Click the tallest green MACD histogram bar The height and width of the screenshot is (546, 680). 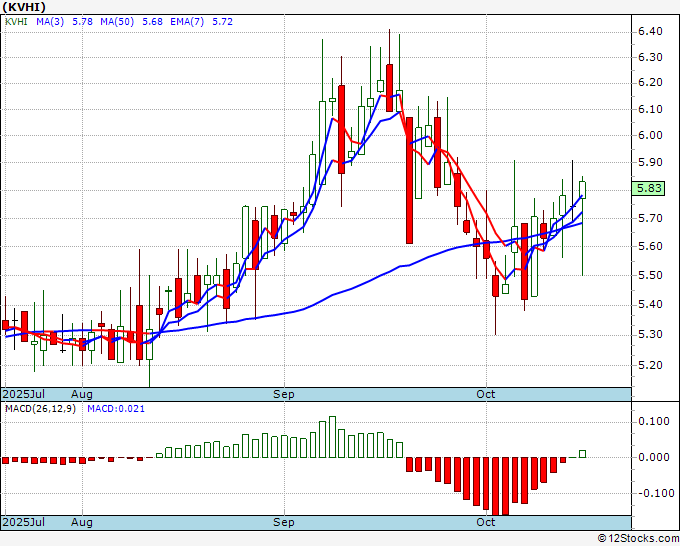point(332,437)
